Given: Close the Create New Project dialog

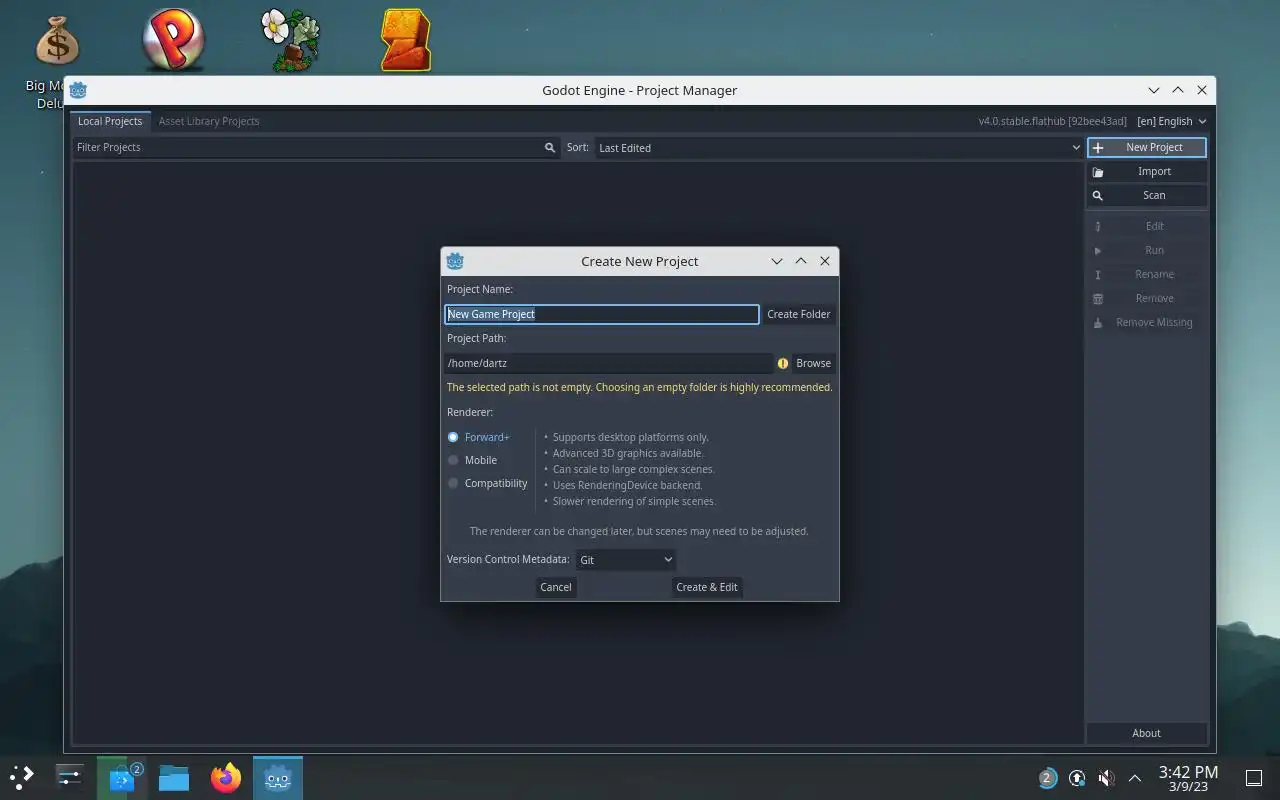Looking at the screenshot, I should coord(825,261).
